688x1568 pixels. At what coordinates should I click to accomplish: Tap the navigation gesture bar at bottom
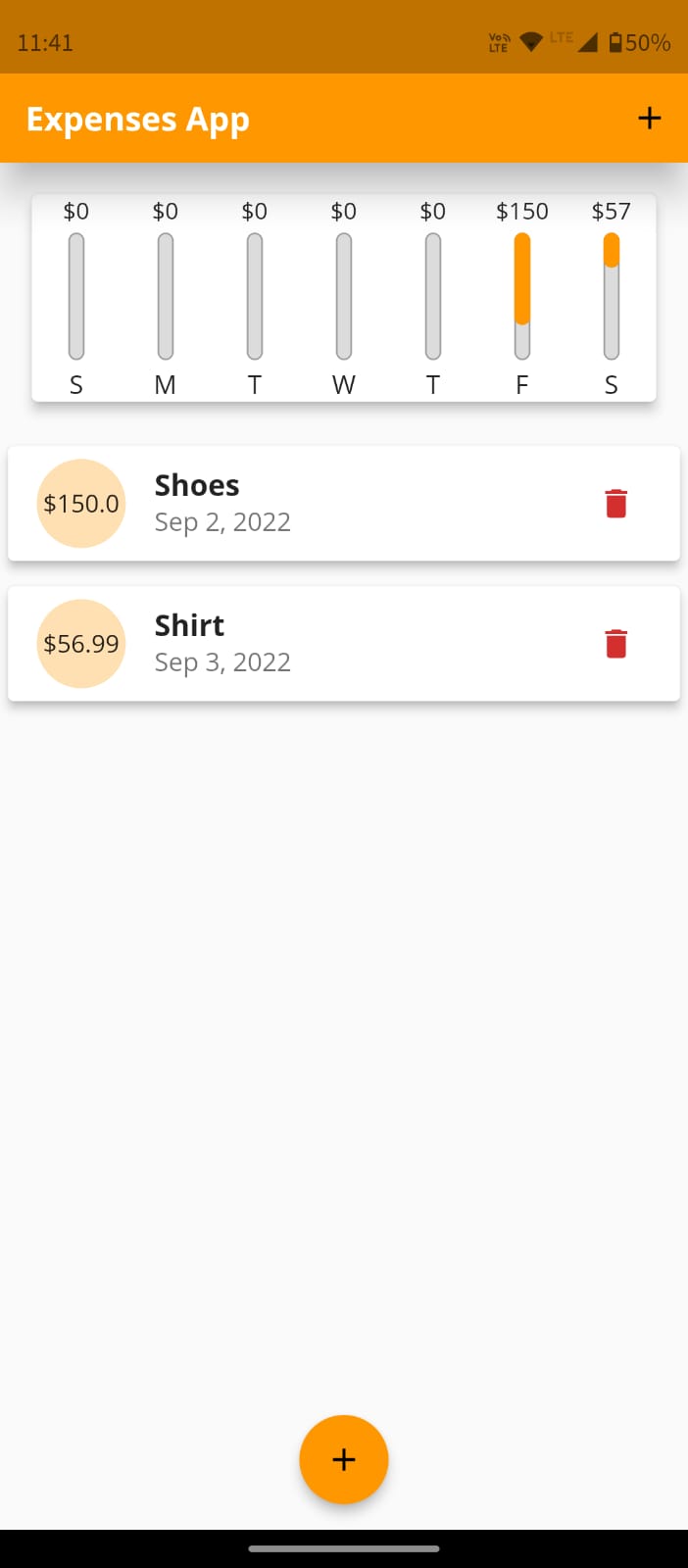[344, 1549]
